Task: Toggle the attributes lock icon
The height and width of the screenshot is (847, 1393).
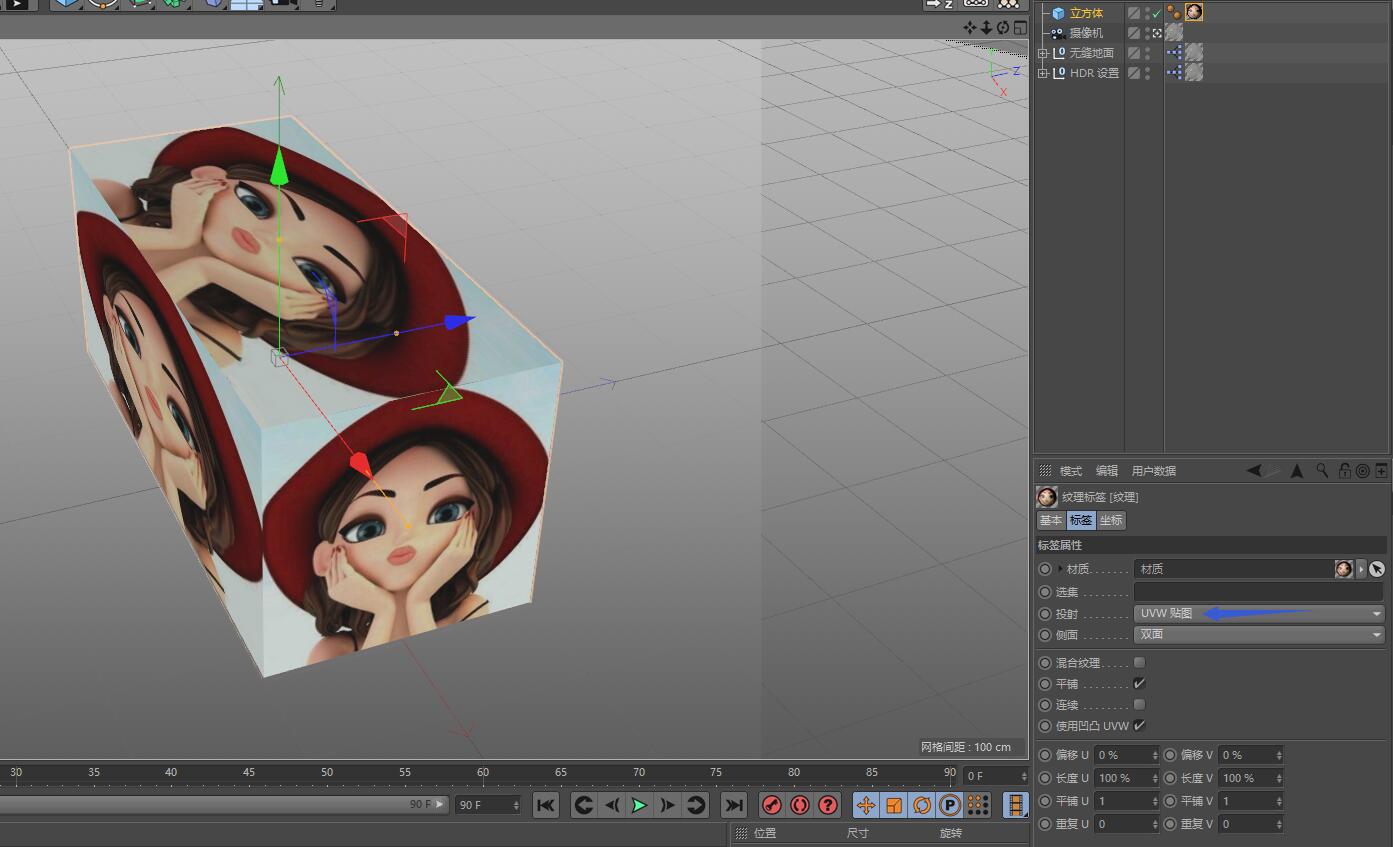Action: (1345, 470)
